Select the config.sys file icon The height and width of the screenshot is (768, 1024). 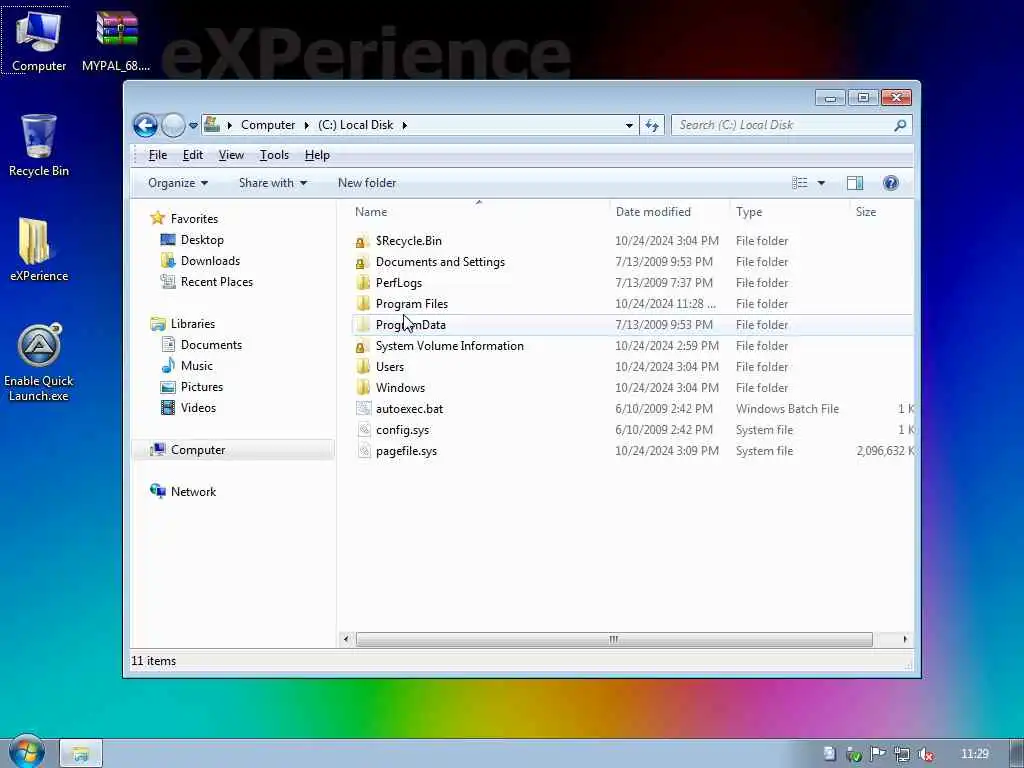364,430
